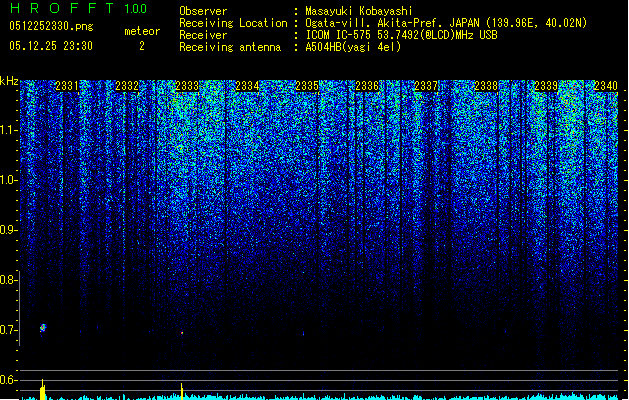The height and width of the screenshot is (400, 629).
Task: Click the A504HB(yagi 4el) antenna text
Action: coord(353,47)
